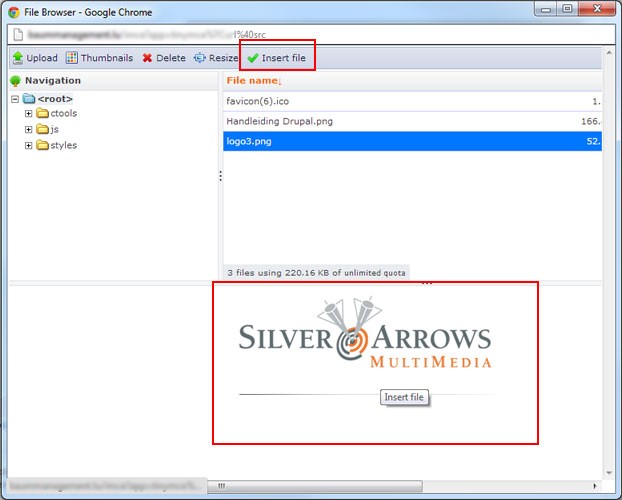Viewport: 622px width, 500px height.
Task: Close the File Browser window
Action: (597, 9)
